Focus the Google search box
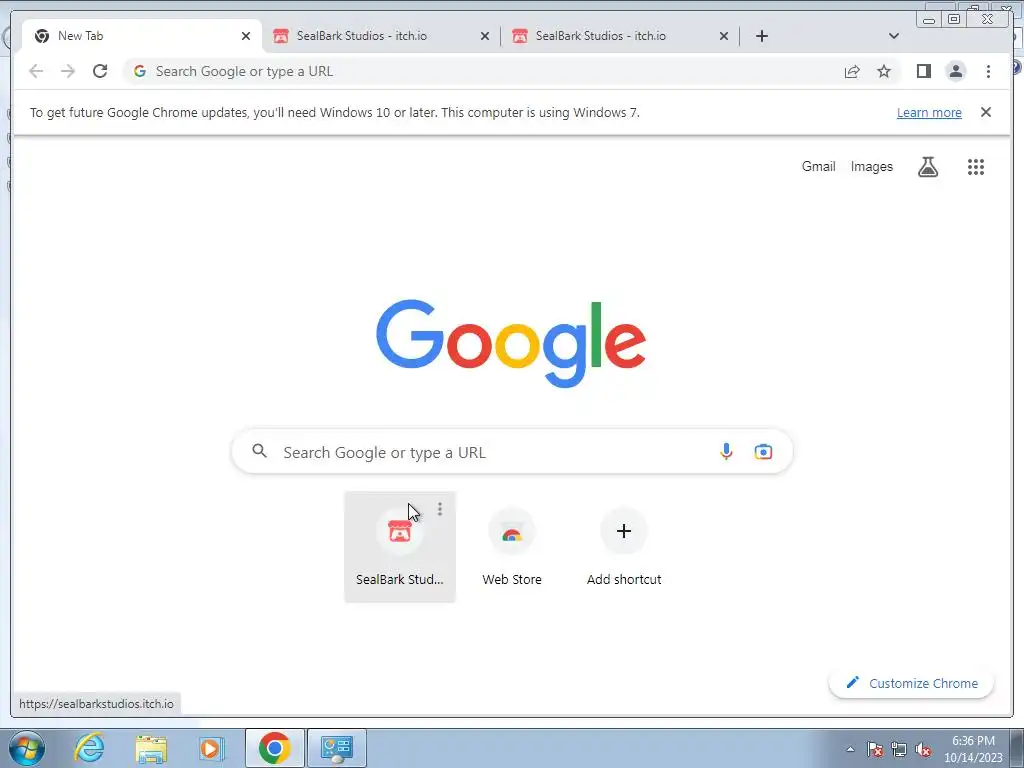Image resolution: width=1024 pixels, height=768 pixels. click(512, 451)
